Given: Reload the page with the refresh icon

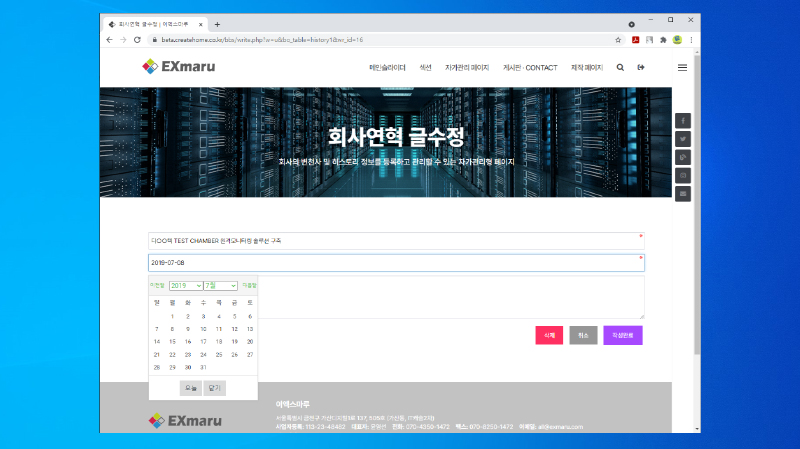Looking at the screenshot, I should tap(137, 40).
